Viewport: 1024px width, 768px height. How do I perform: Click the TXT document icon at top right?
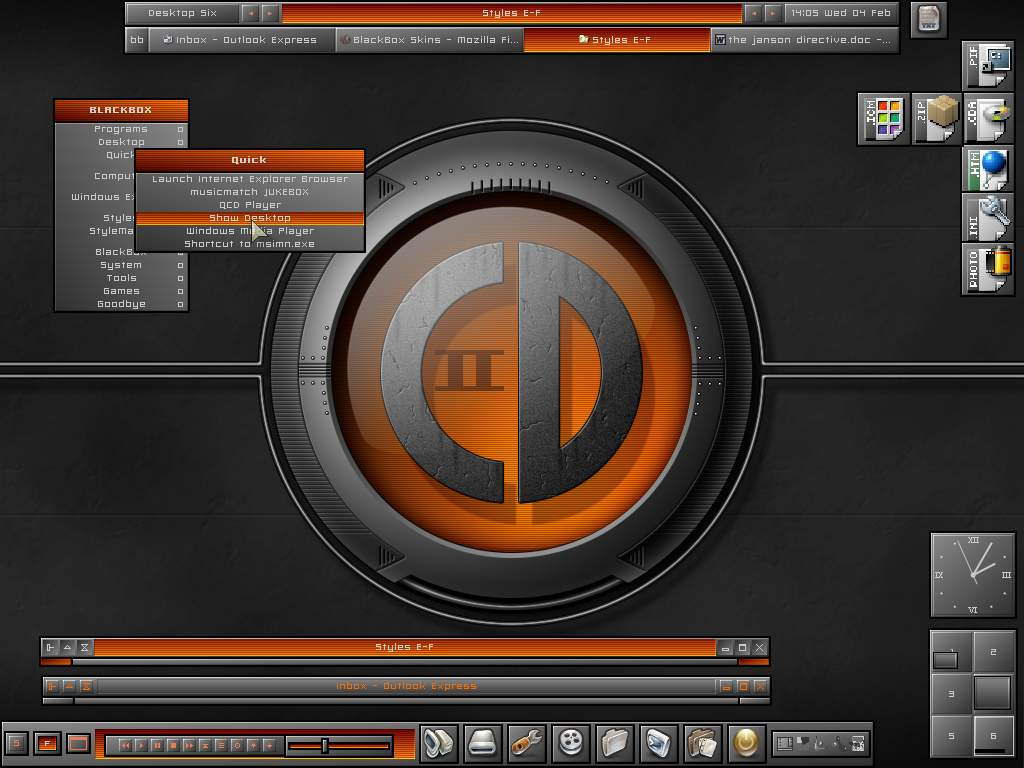coord(929,20)
